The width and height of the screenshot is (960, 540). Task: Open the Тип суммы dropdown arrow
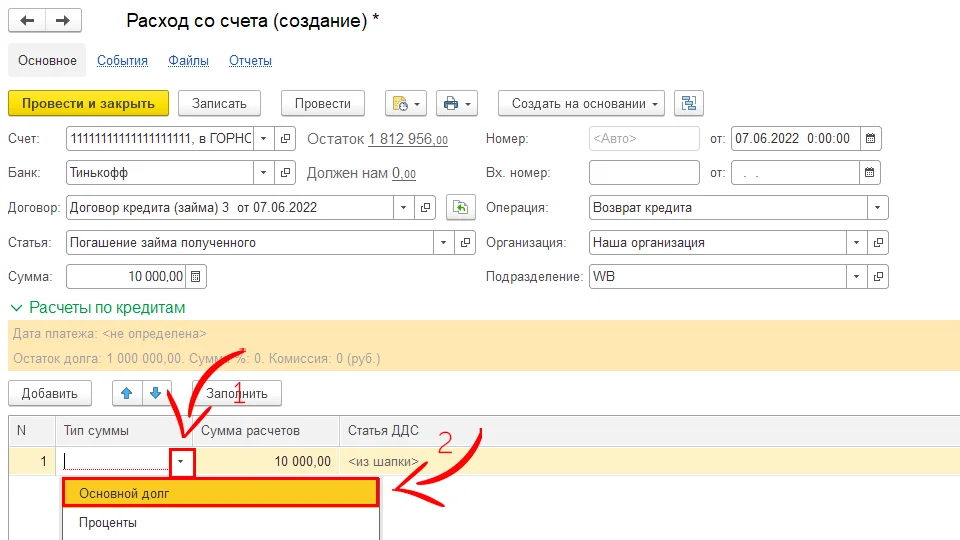click(182, 462)
